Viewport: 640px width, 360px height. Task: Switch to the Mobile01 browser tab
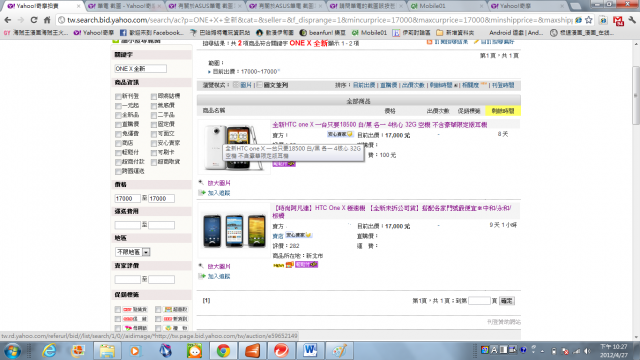coord(447,6)
